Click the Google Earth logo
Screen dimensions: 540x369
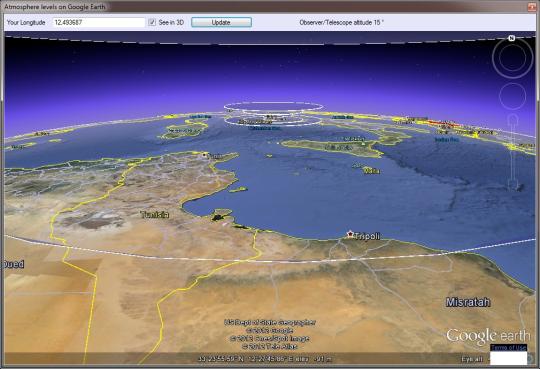tap(488, 336)
